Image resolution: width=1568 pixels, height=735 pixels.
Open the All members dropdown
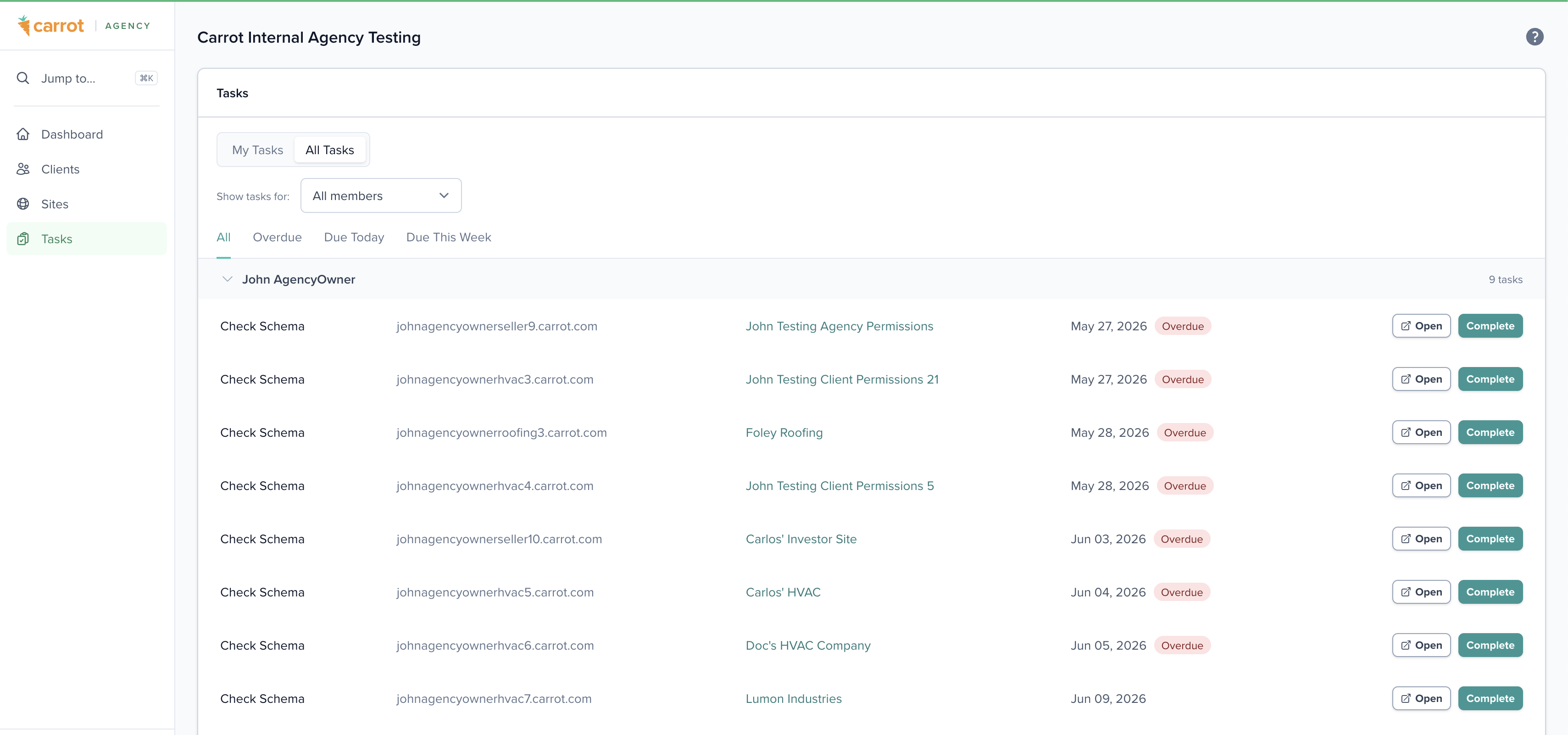[x=381, y=195]
